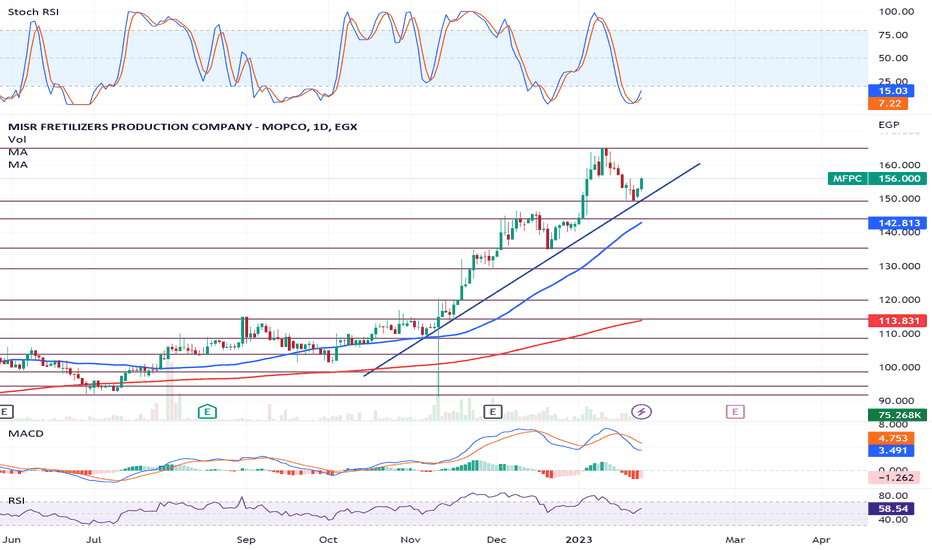
Task: Select the dark blue ascending trendline
Action: [x=531, y=269]
